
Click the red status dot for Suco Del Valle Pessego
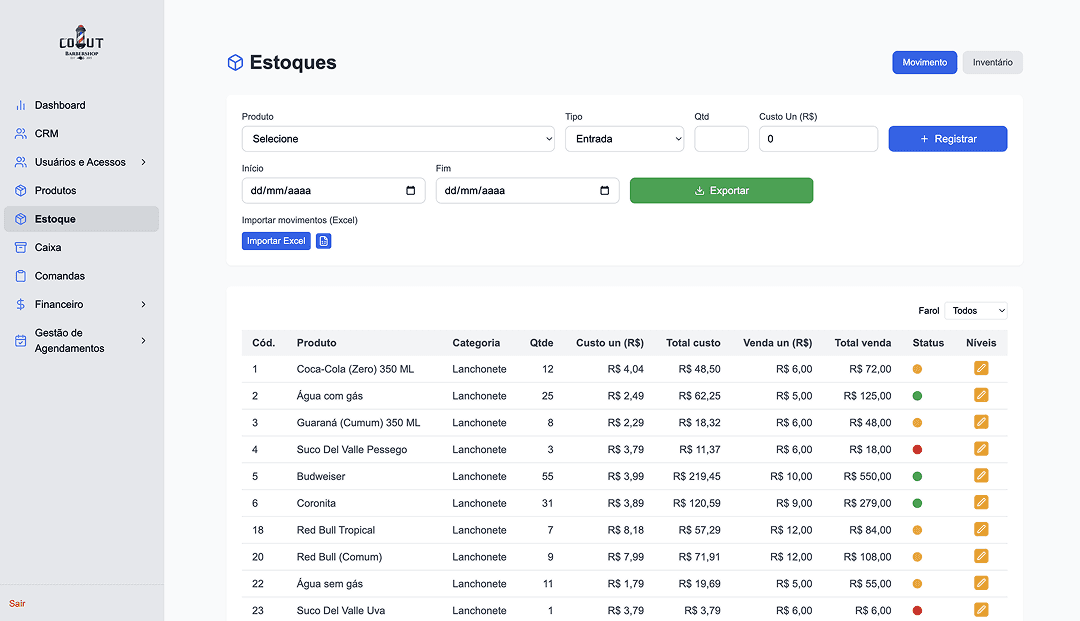[917, 450]
